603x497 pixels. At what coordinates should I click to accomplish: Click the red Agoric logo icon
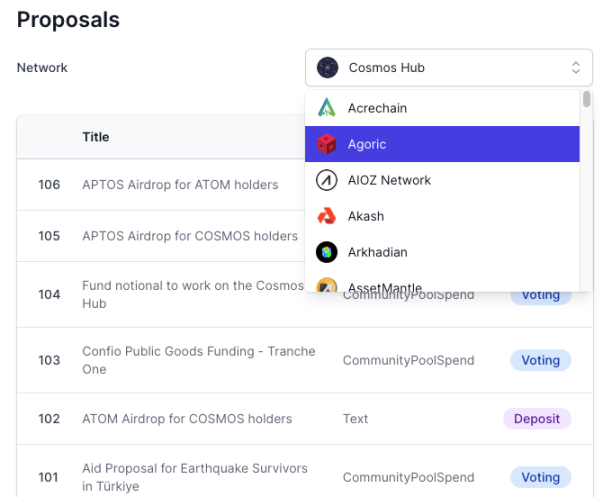coord(327,144)
